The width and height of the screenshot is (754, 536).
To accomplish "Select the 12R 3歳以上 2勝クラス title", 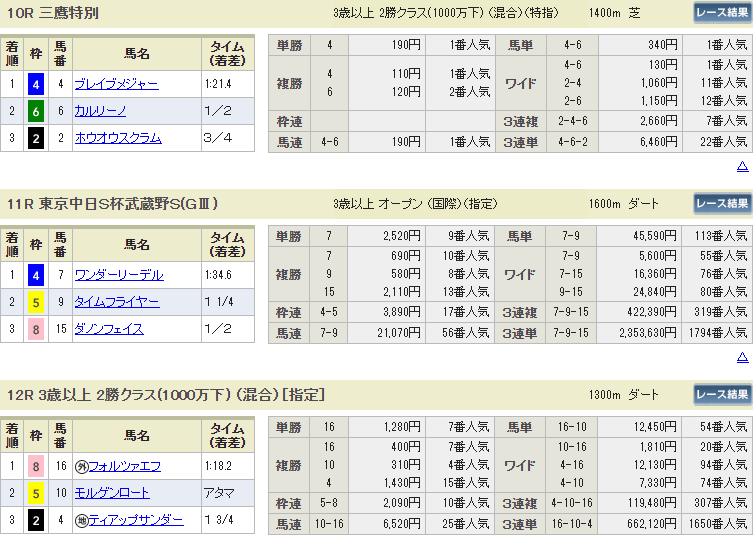I will point(166,395).
